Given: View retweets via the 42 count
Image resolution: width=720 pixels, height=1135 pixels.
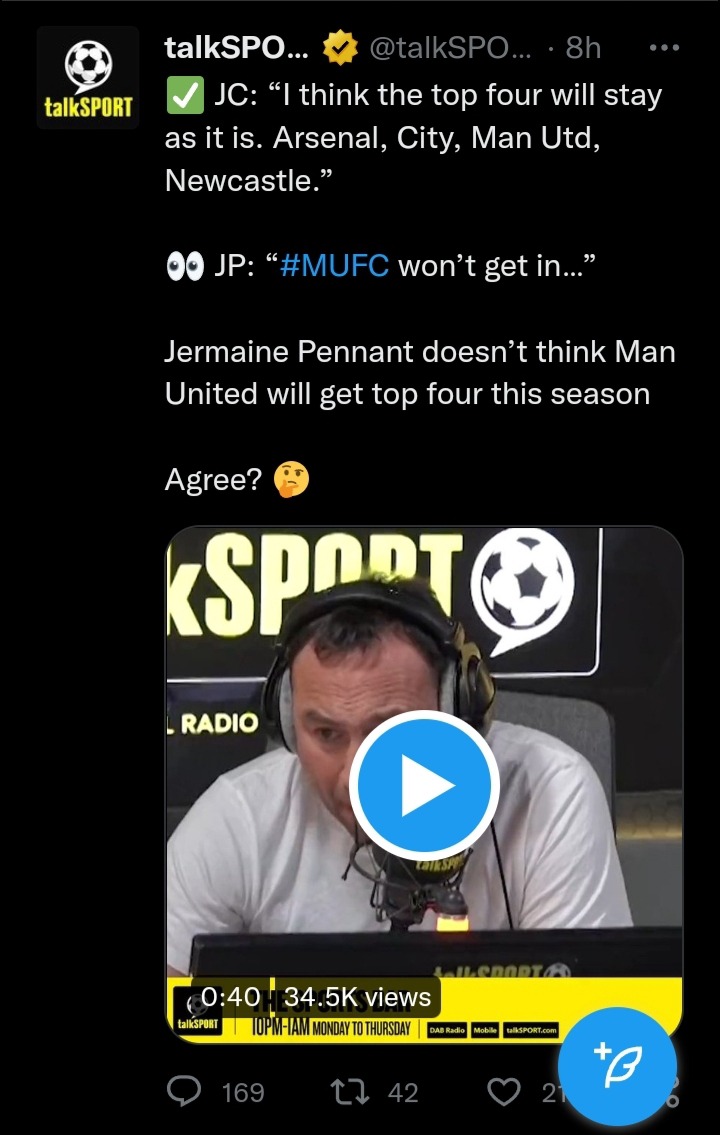Looking at the screenshot, I should point(403,1092).
